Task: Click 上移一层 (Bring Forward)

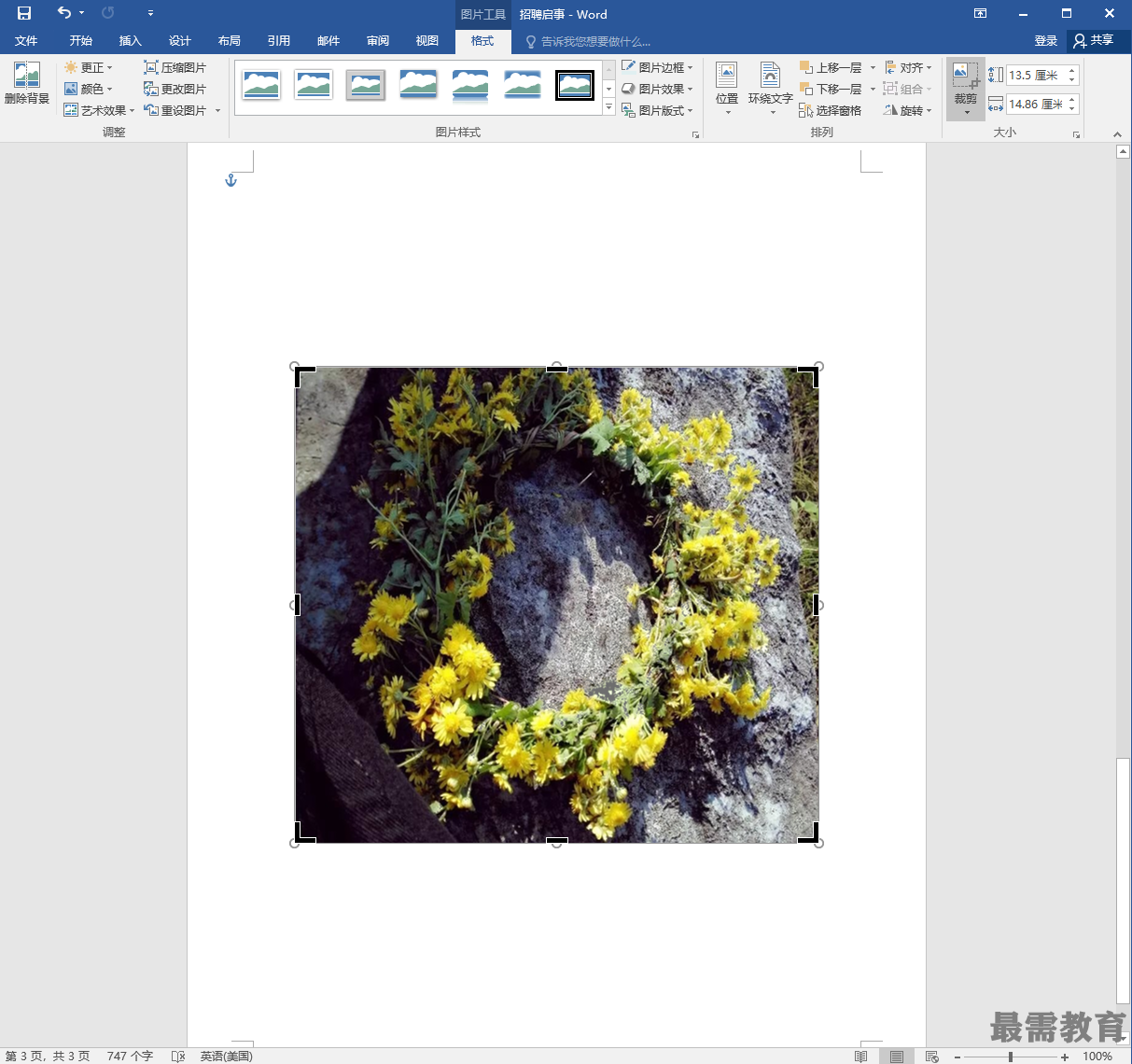Action: tap(831, 67)
